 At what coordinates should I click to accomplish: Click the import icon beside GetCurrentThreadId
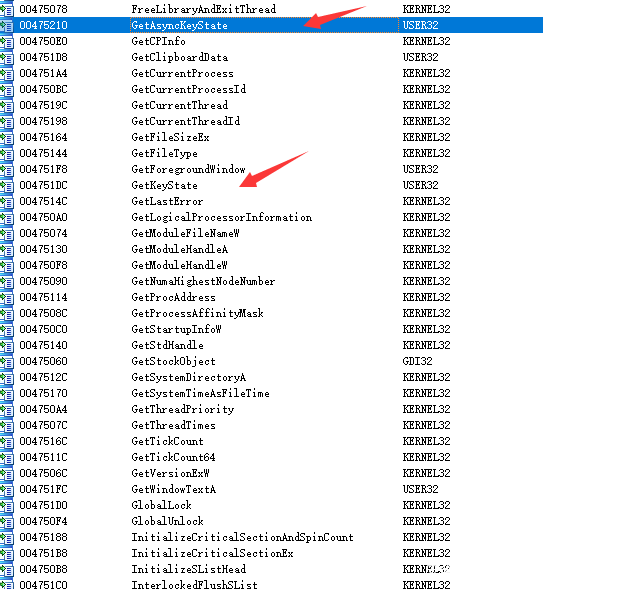tap(7, 122)
